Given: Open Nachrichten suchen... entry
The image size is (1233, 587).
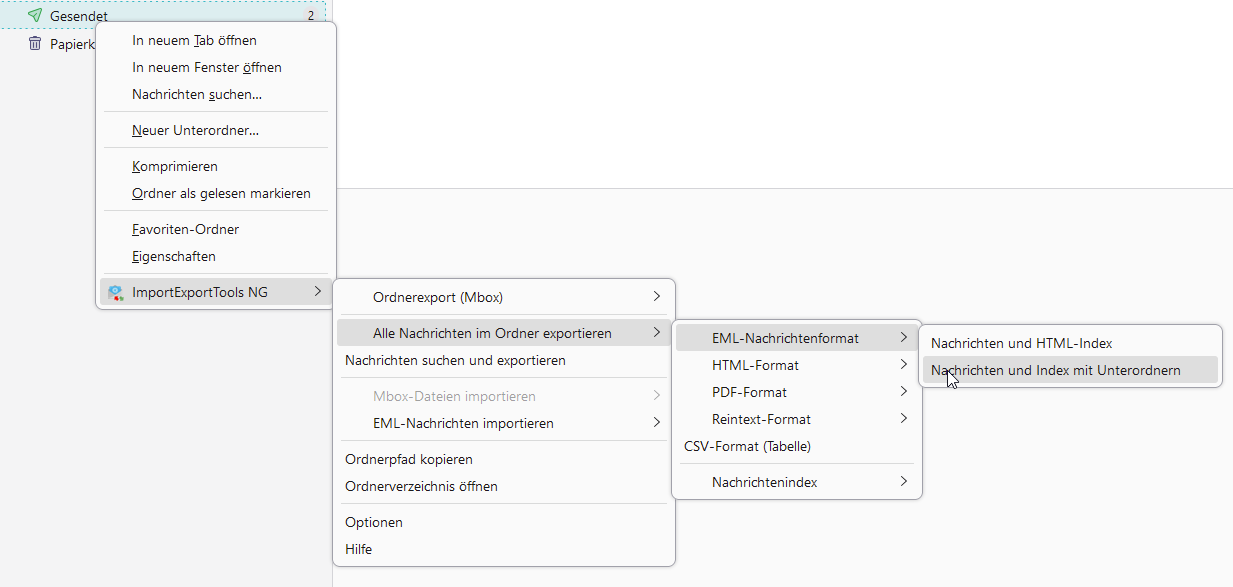Looking at the screenshot, I should [x=197, y=94].
